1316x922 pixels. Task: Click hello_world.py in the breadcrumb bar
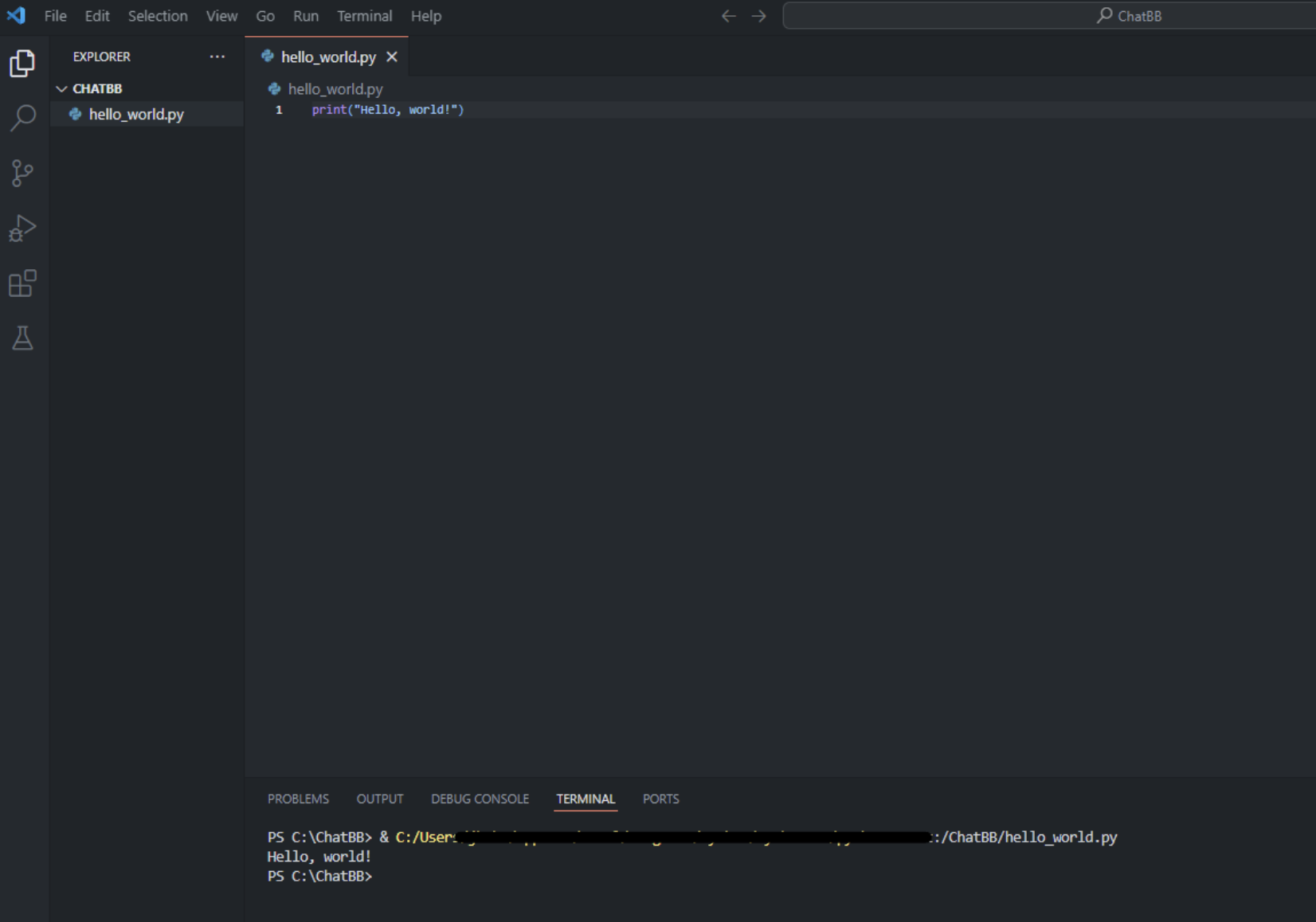[335, 89]
